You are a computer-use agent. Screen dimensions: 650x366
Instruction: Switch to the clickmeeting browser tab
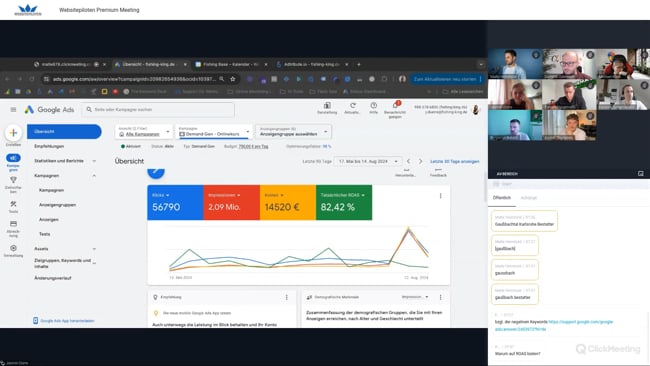pos(70,64)
